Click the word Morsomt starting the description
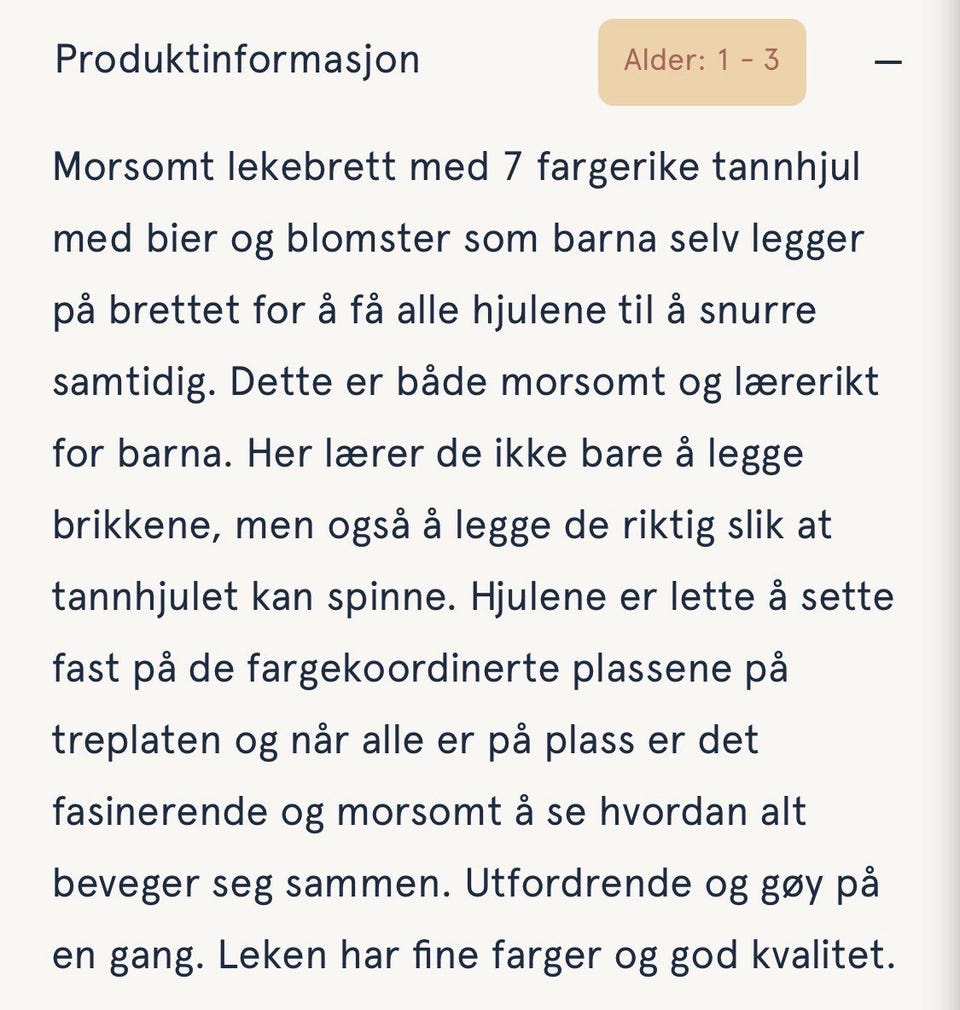The image size is (960, 1010). 133,167
